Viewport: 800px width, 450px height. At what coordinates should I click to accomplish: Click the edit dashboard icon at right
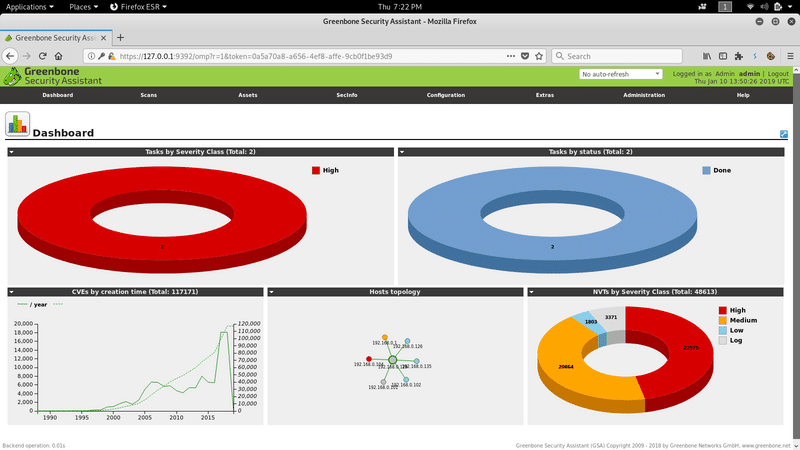[784, 134]
